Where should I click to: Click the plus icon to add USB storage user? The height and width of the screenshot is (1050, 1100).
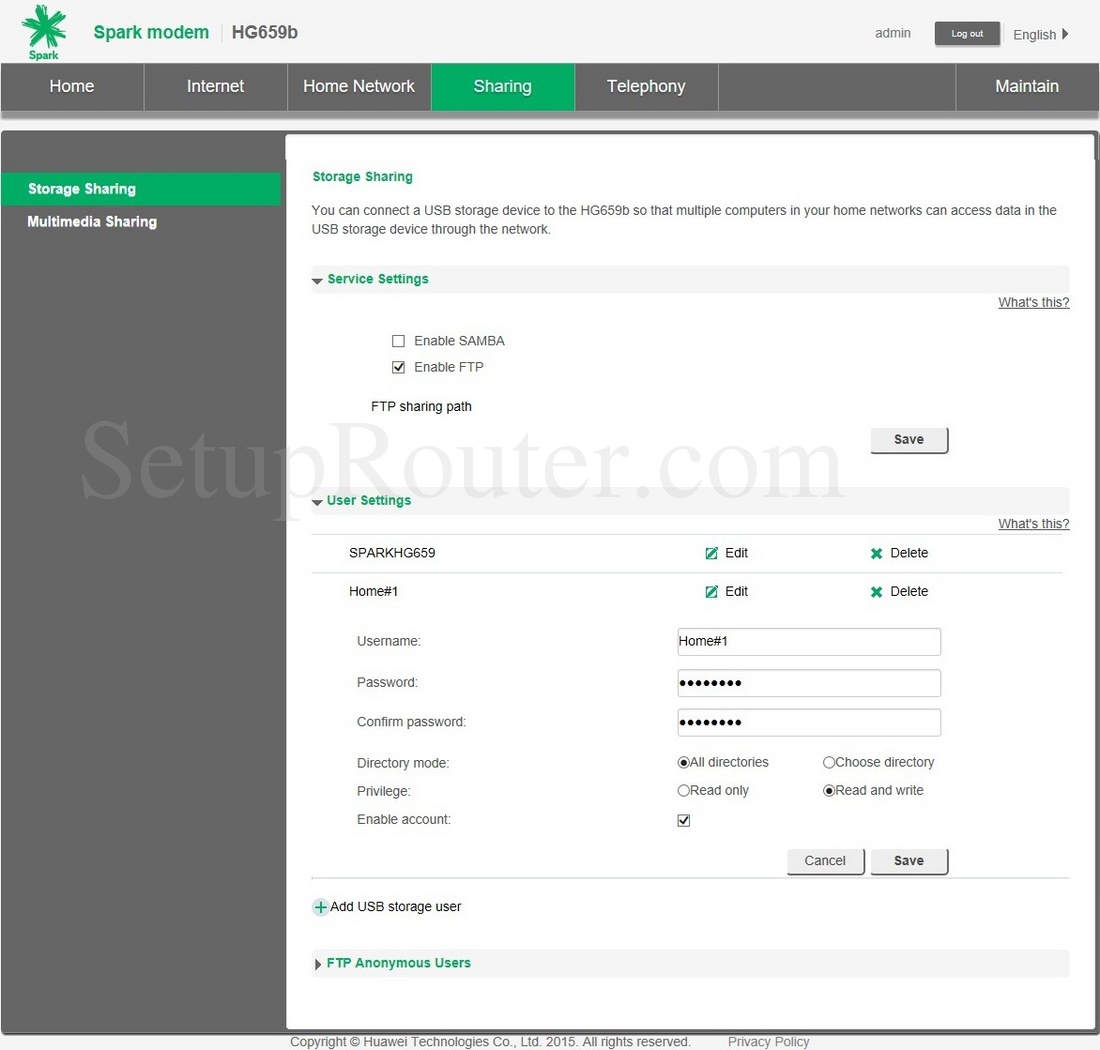point(320,907)
